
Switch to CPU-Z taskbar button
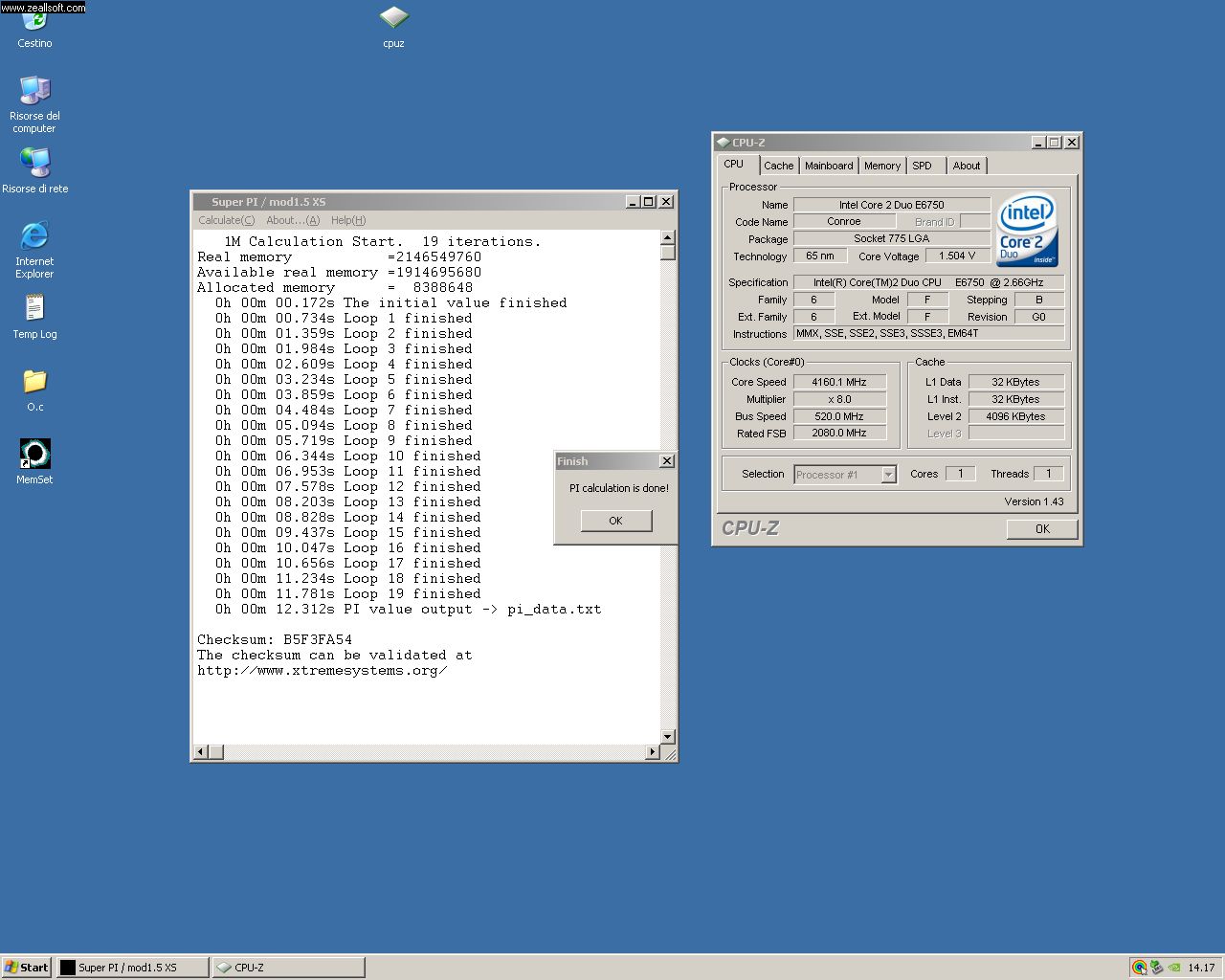(288, 968)
